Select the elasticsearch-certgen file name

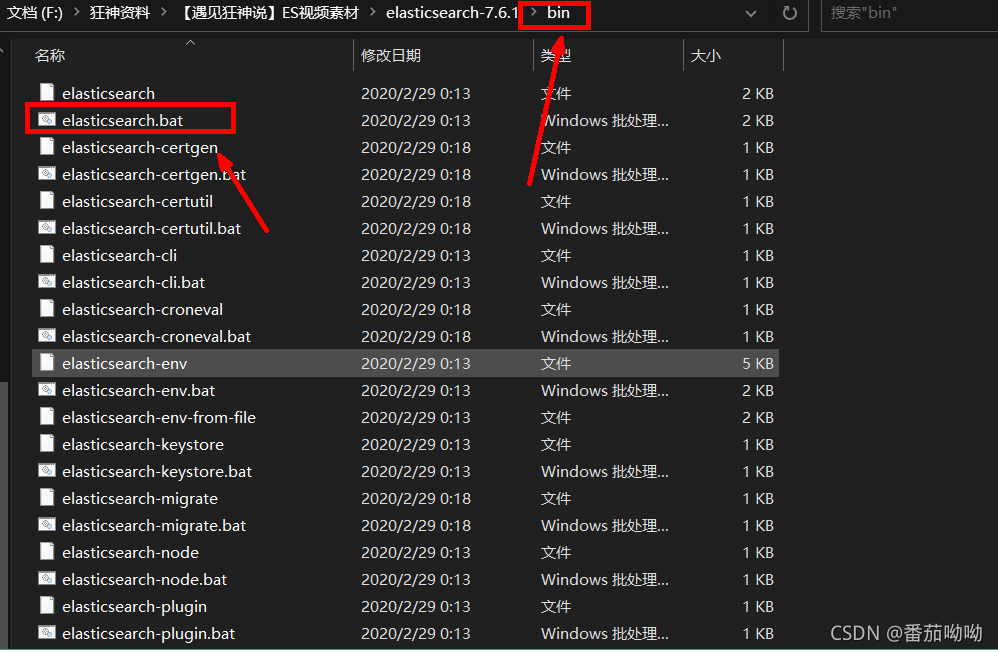pos(140,148)
